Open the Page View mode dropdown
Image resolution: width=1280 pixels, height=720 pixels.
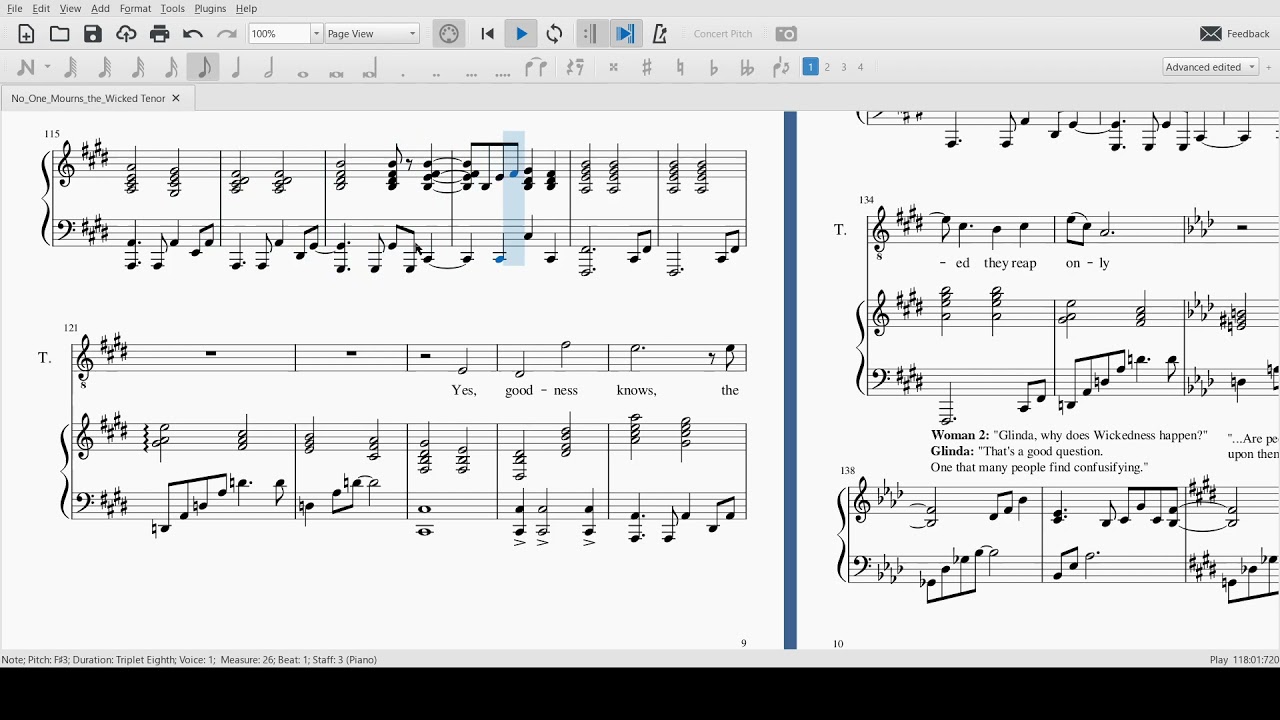372,34
